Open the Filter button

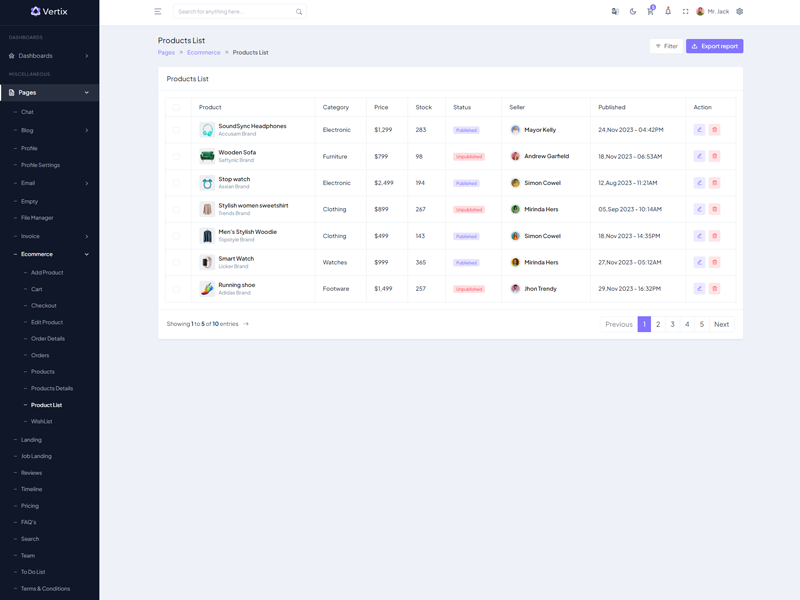pyautogui.click(x=667, y=46)
